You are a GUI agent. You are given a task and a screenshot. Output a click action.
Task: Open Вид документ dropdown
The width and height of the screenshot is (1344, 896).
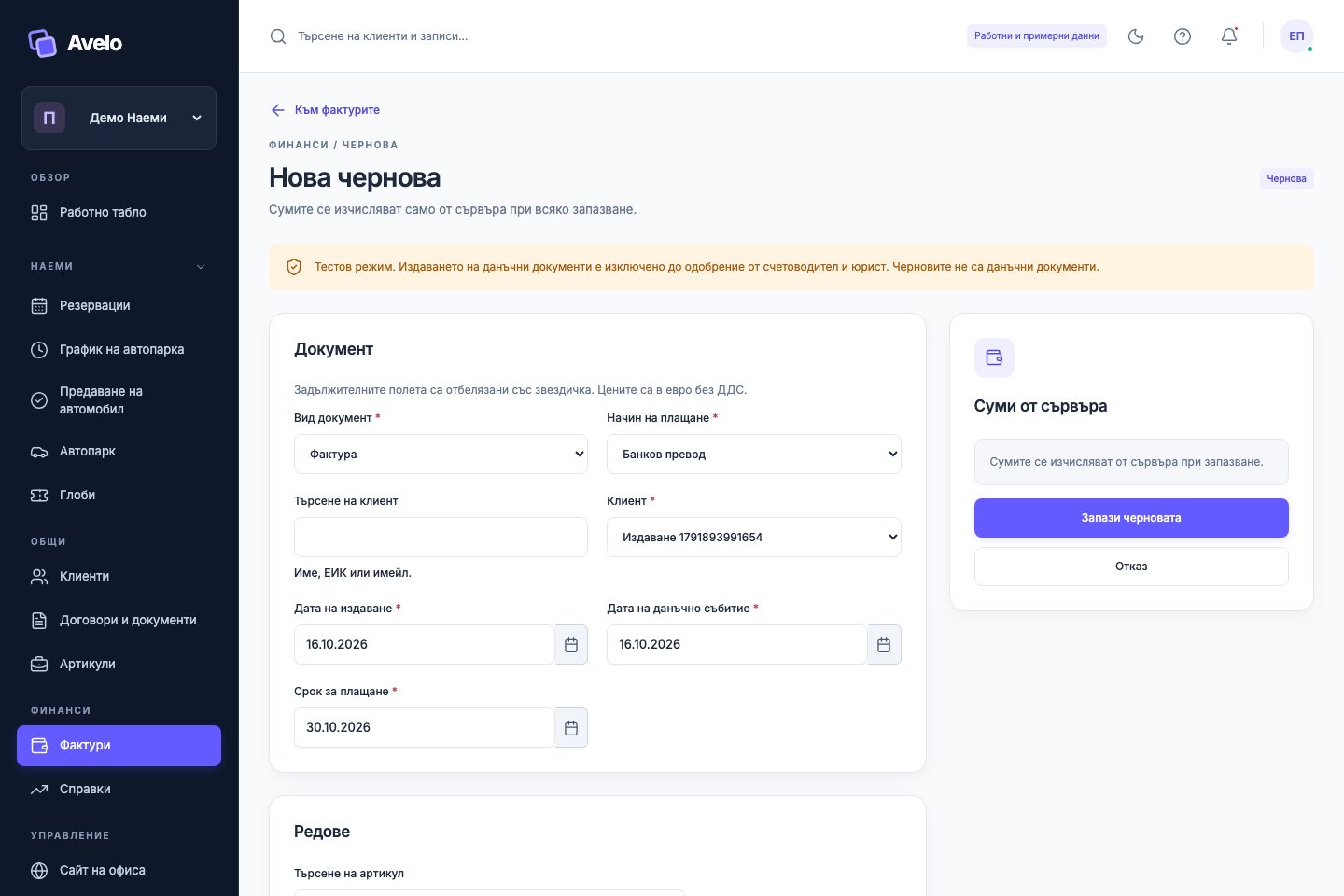tap(441, 455)
